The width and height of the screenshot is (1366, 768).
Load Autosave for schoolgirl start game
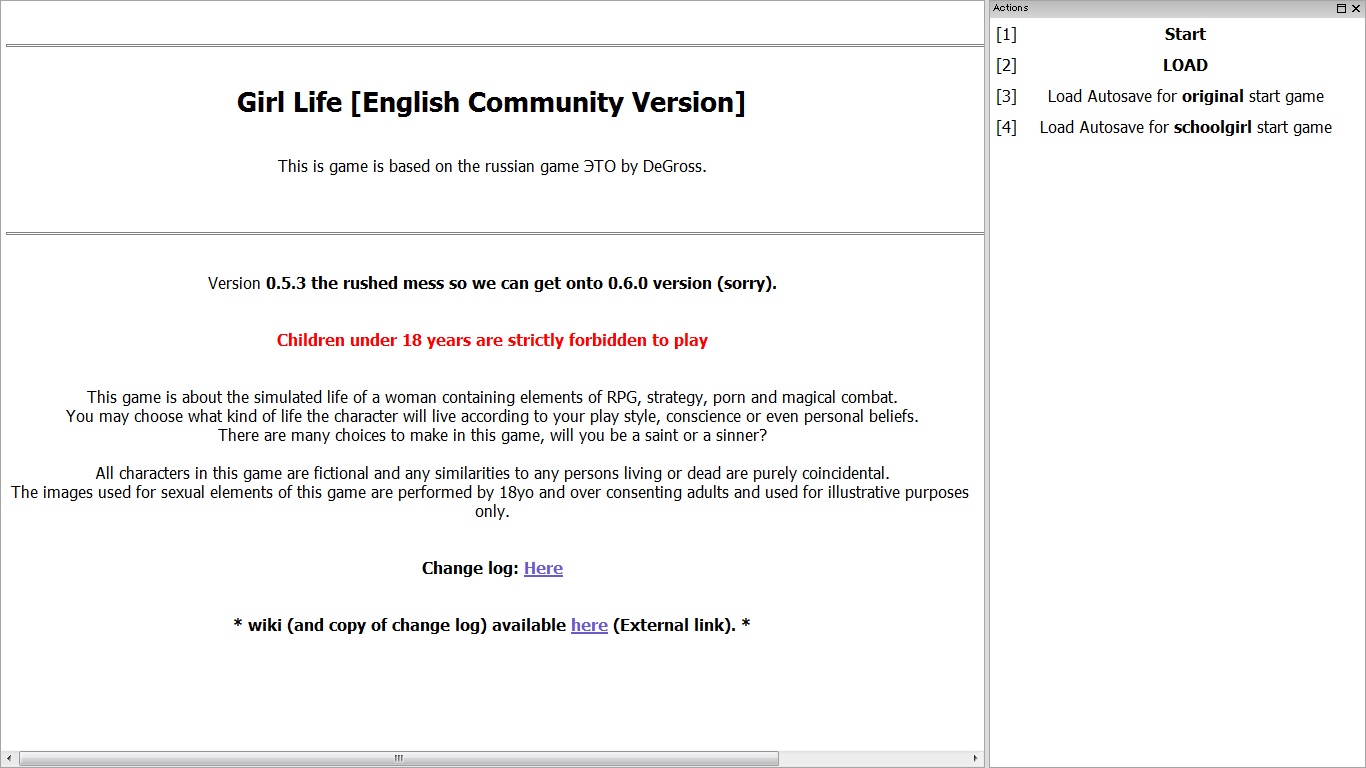pyautogui.click(x=1185, y=127)
